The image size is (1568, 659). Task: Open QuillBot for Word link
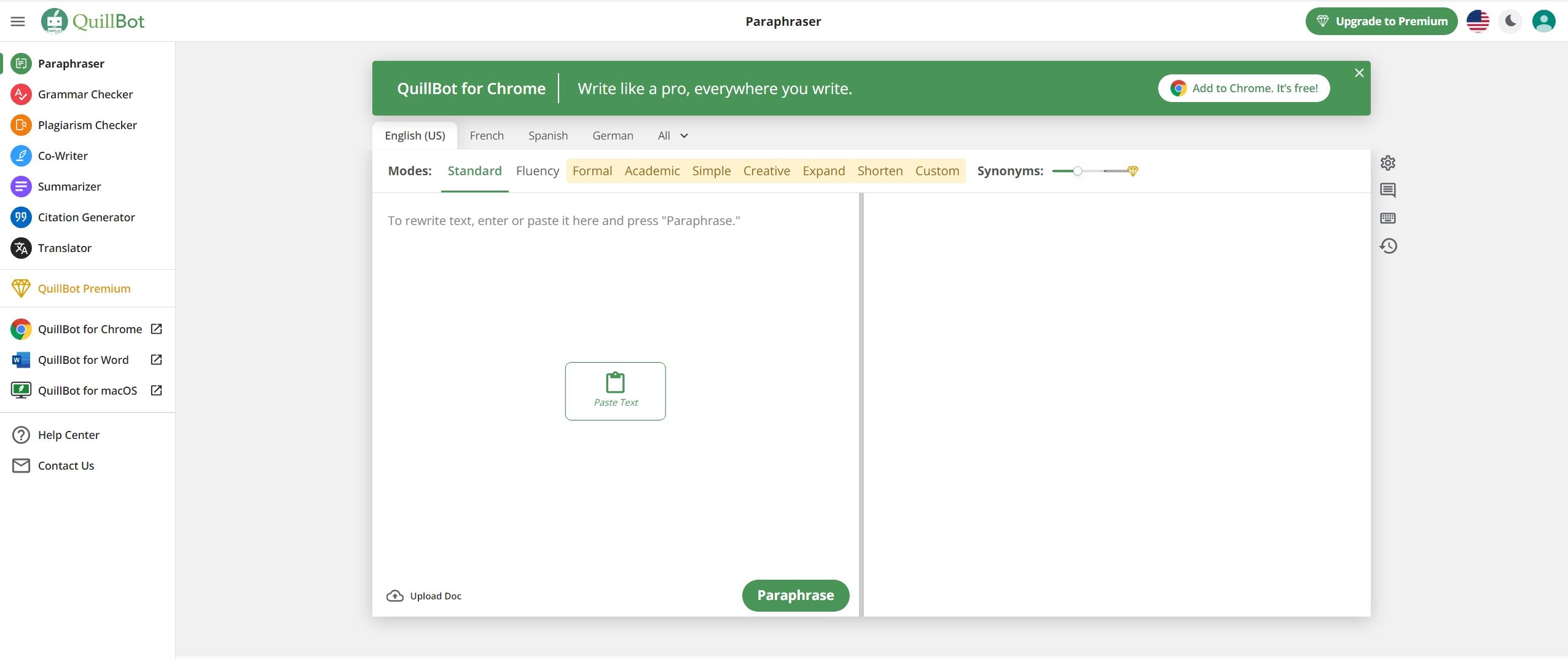[x=87, y=360]
